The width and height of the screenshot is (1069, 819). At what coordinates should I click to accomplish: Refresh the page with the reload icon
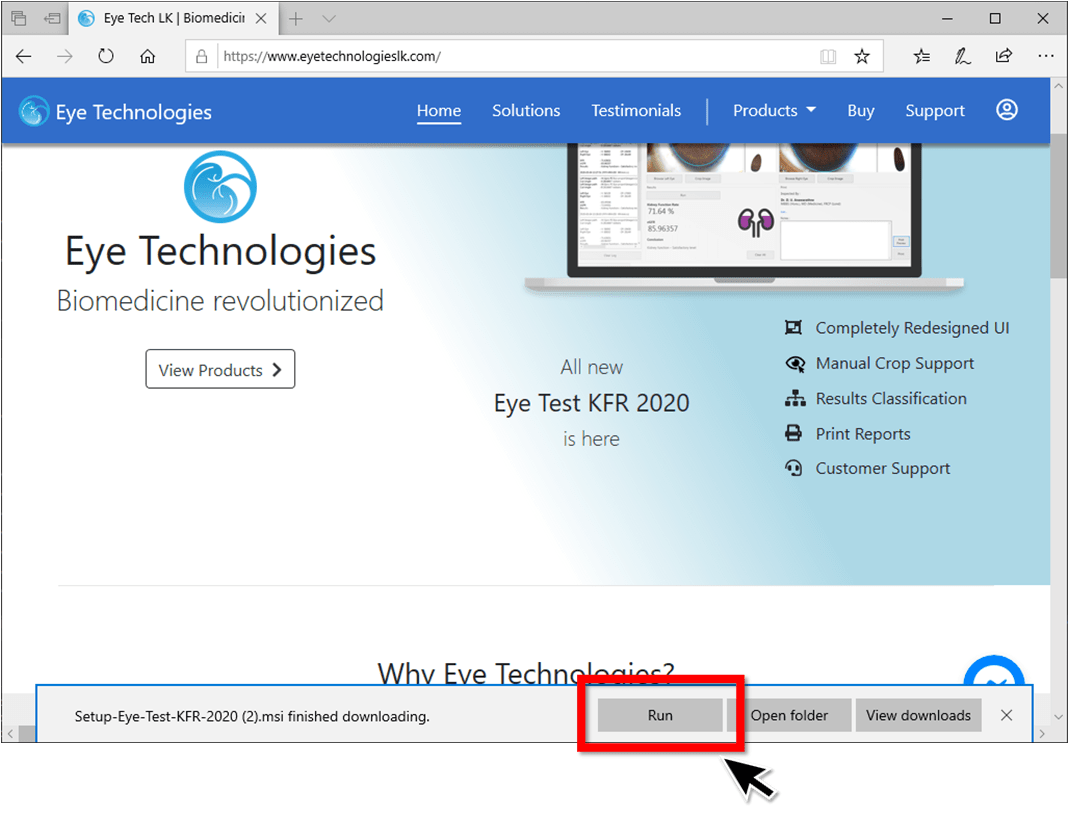pos(106,56)
